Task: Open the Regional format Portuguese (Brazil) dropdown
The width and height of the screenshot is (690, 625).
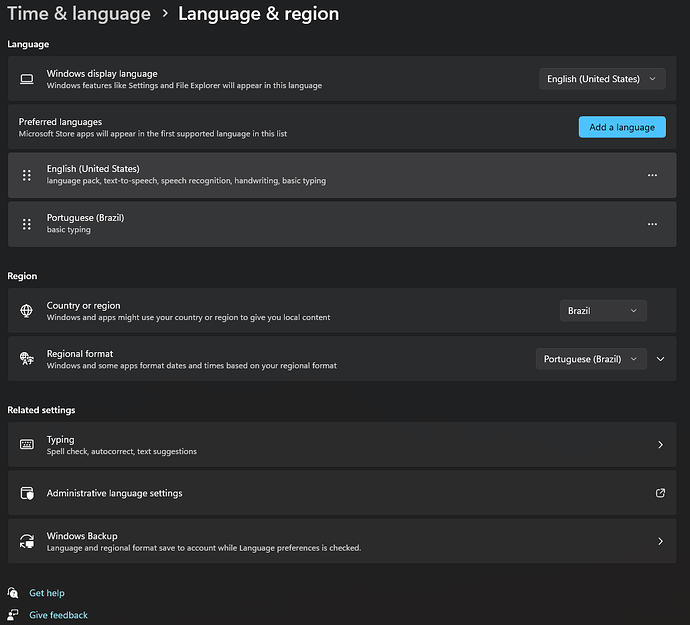Action: pyautogui.click(x=592, y=359)
